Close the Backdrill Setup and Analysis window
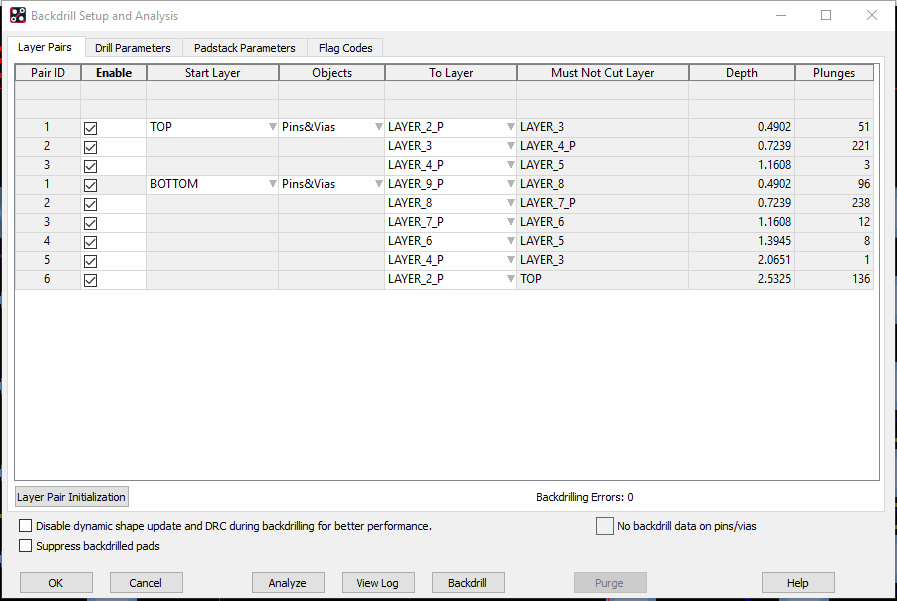Screen dimensions: 897x601 click(871, 15)
